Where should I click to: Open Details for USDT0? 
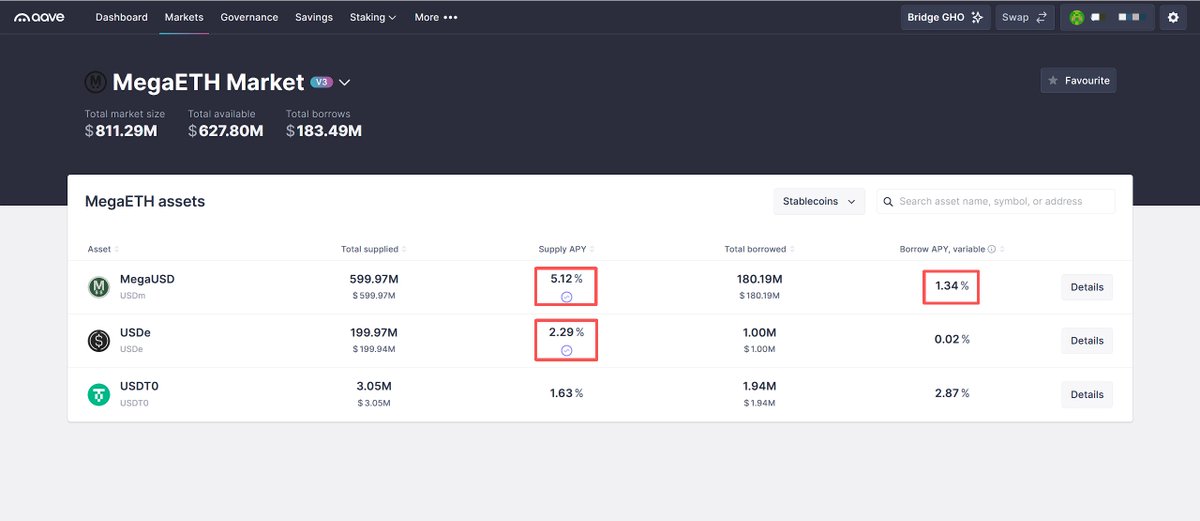(1087, 394)
